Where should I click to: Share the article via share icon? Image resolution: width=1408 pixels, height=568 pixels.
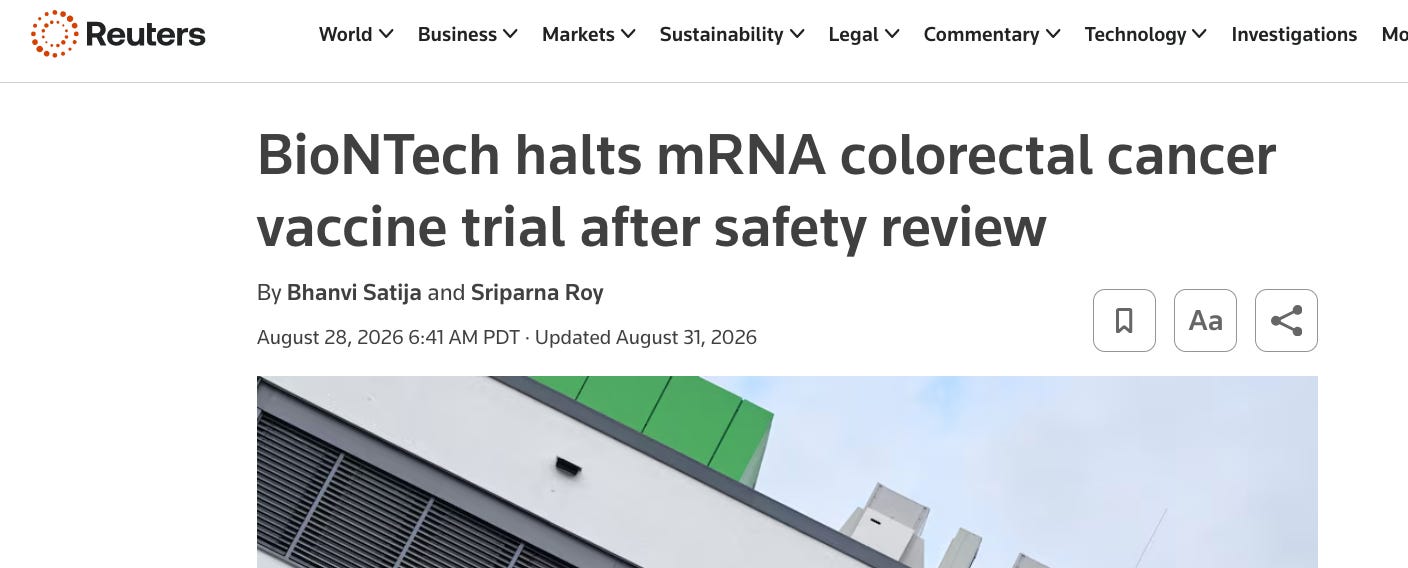pyautogui.click(x=1286, y=320)
